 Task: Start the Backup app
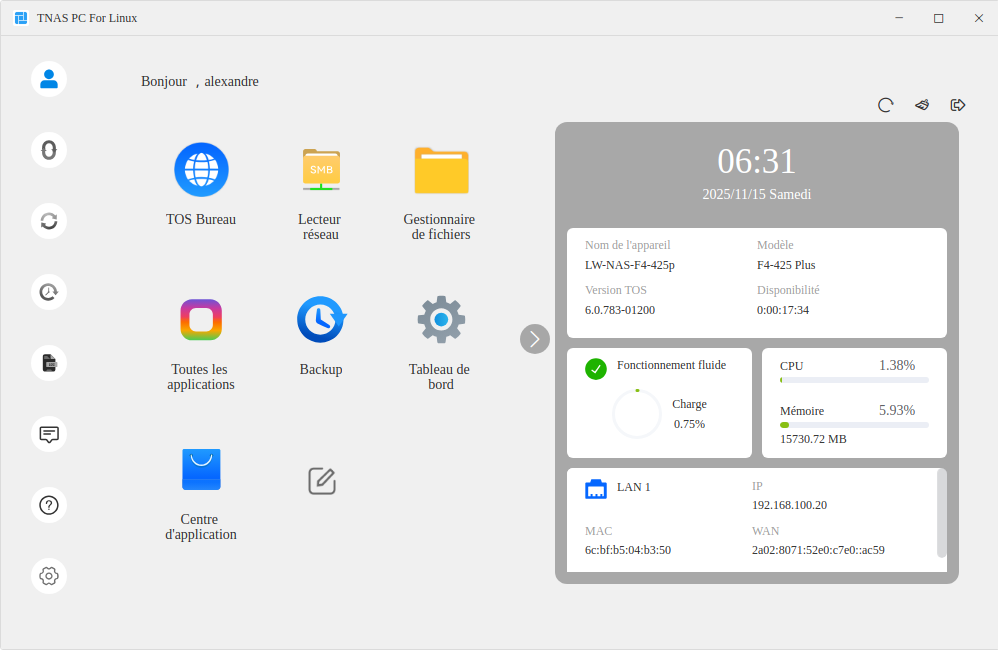[x=321, y=320]
